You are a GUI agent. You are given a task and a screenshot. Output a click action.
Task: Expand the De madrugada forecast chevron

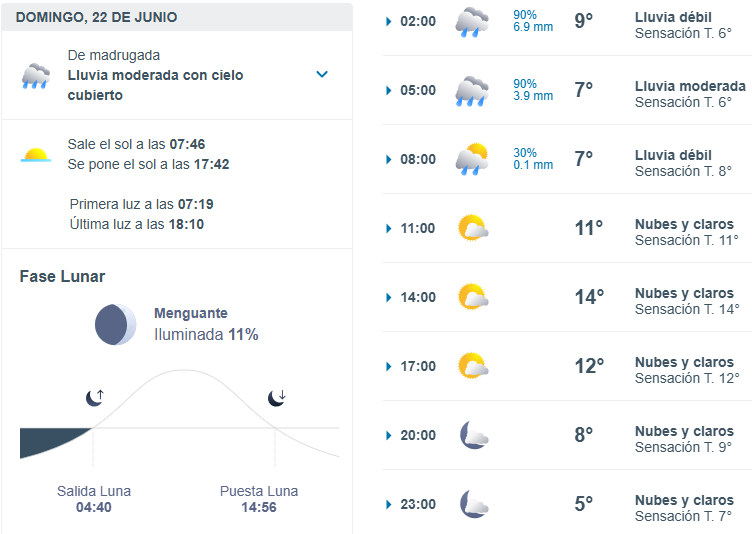click(322, 74)
